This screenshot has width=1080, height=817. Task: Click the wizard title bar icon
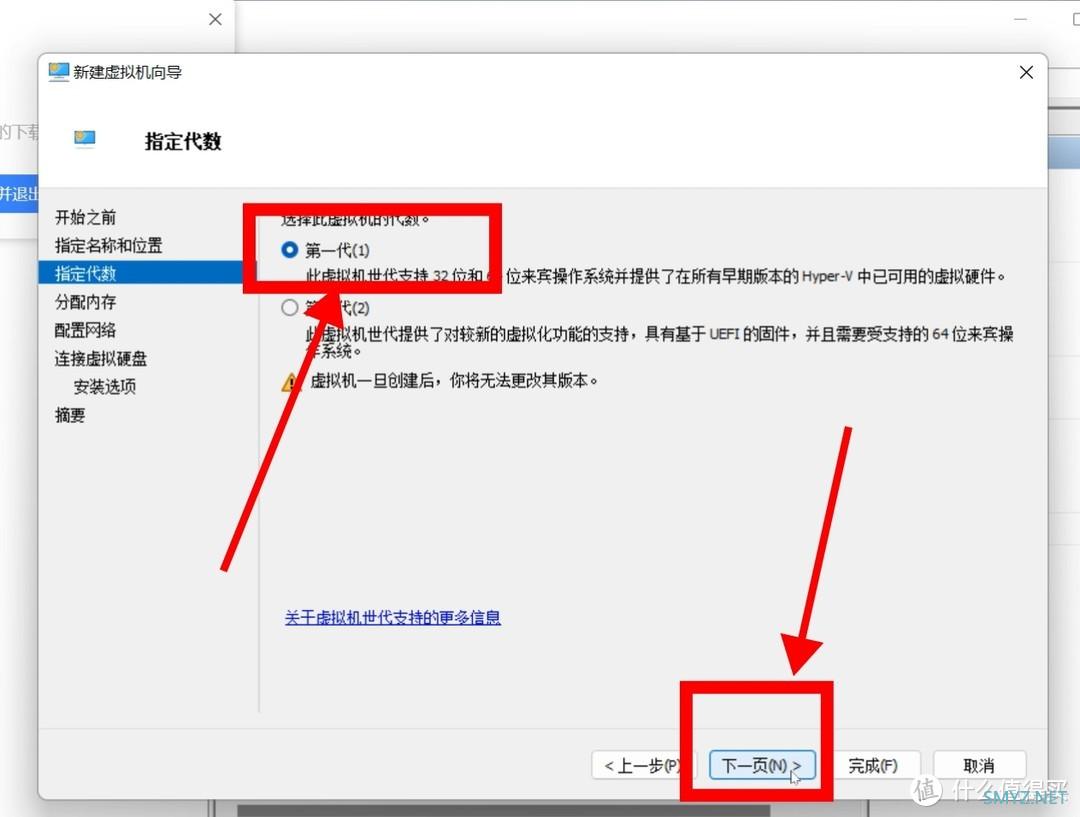click(59, 72)
